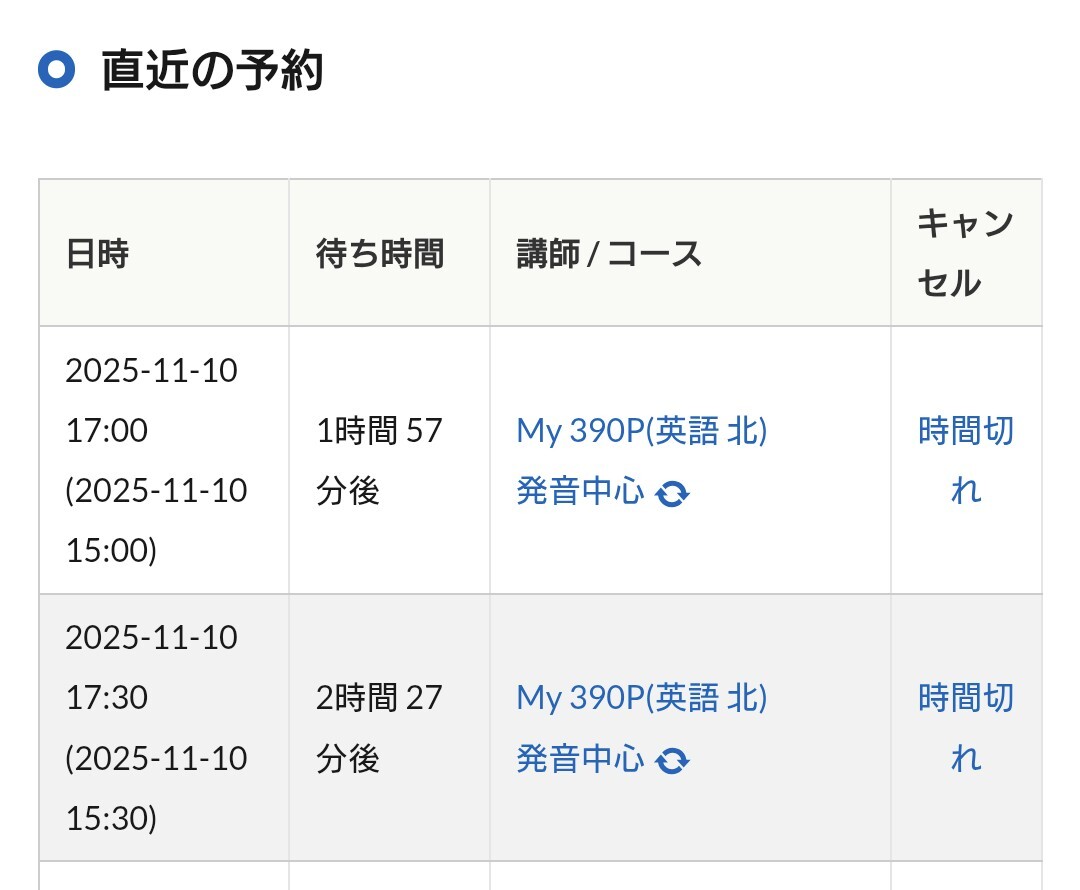Open My 390P(英語 北) link for the 17:00 lesson

click(641, 431)
